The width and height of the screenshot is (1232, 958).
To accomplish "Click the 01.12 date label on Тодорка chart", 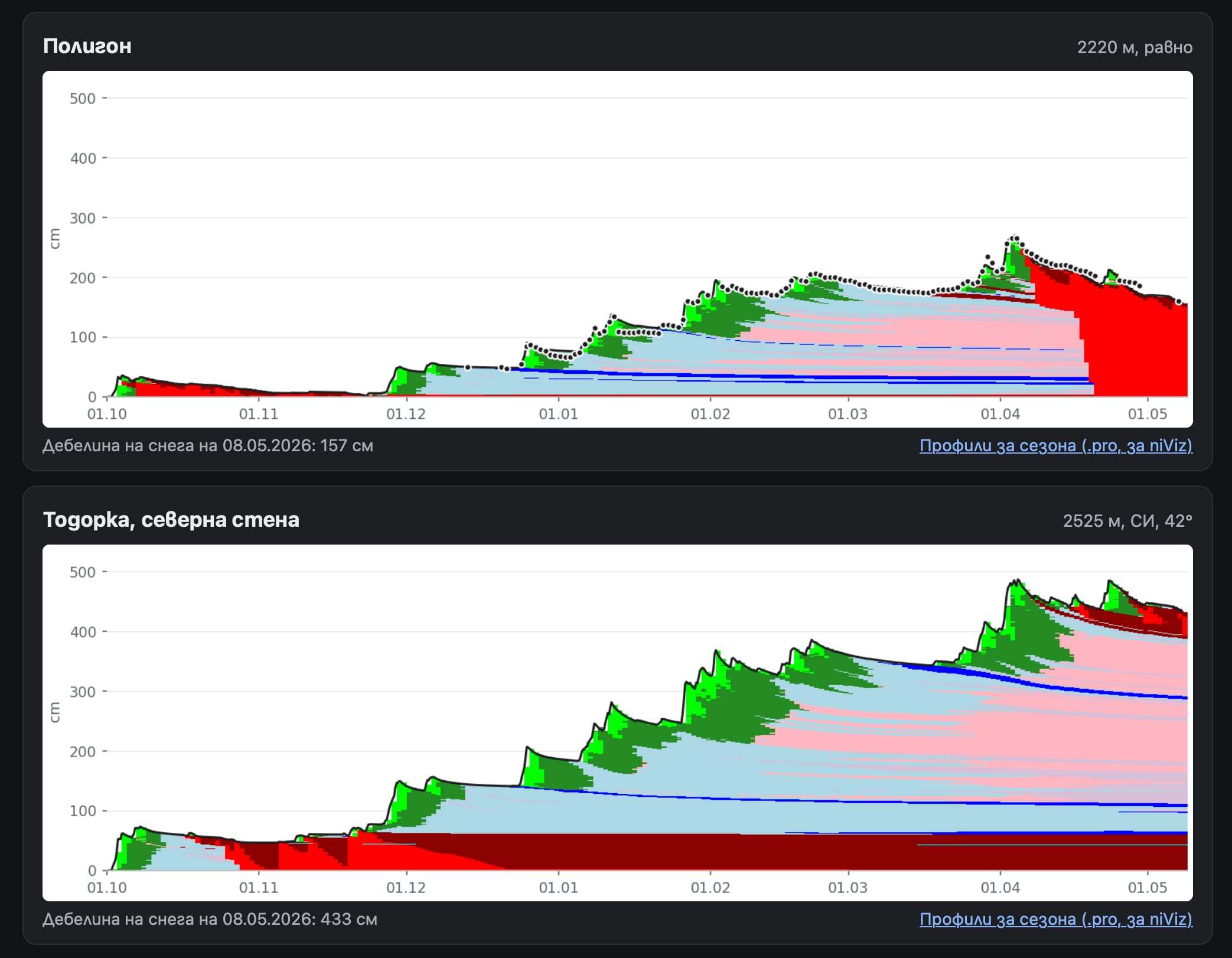I will click(x=406, y=888).
